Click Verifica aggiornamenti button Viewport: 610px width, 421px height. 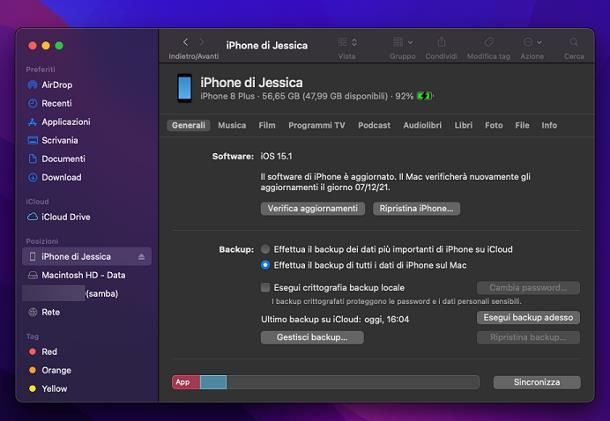tap(313, 209)
